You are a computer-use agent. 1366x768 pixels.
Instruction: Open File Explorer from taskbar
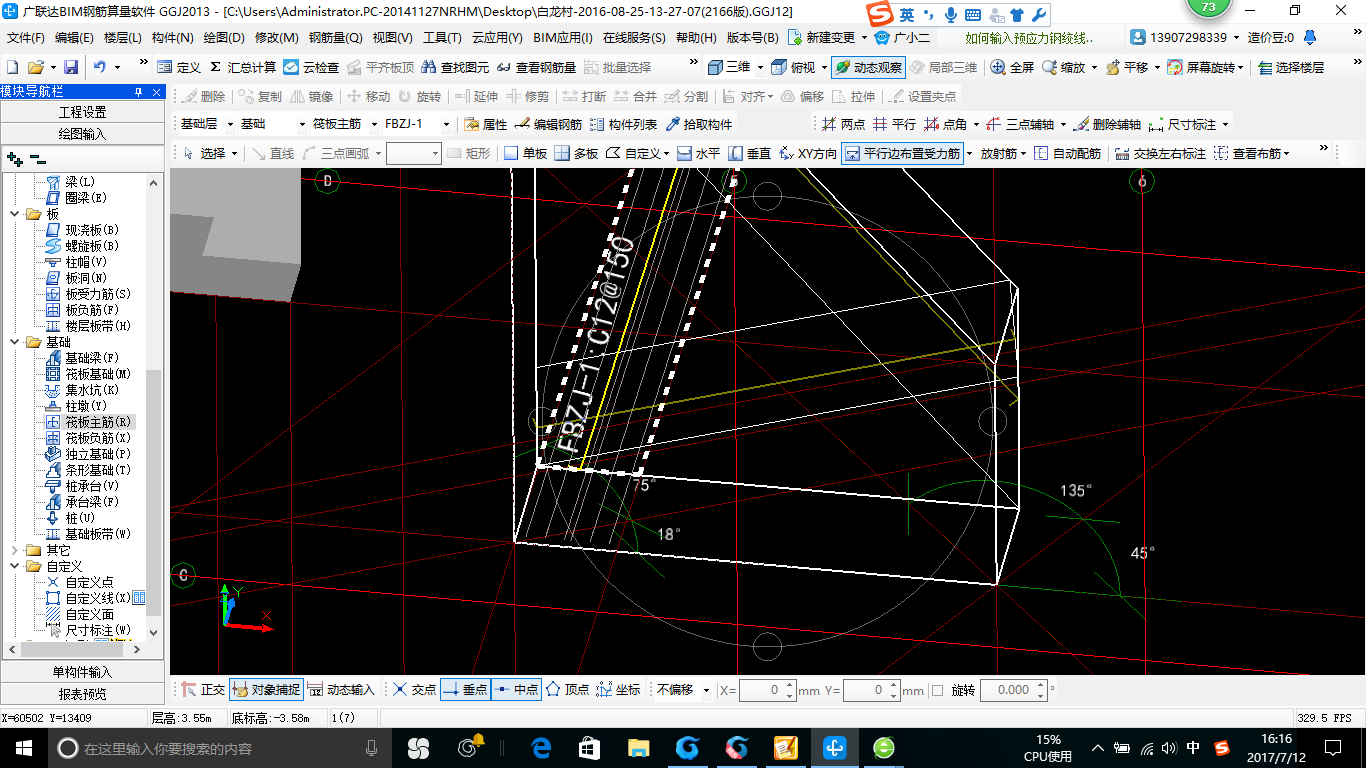tap(638, 747)
